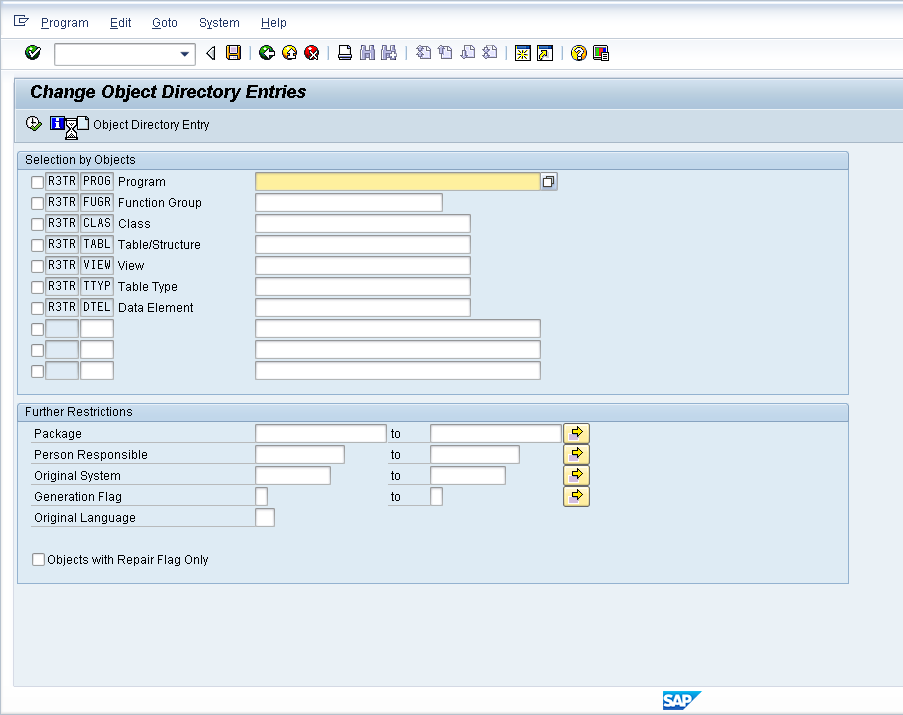Click the Execute clock icon

(x=34, y=124)
